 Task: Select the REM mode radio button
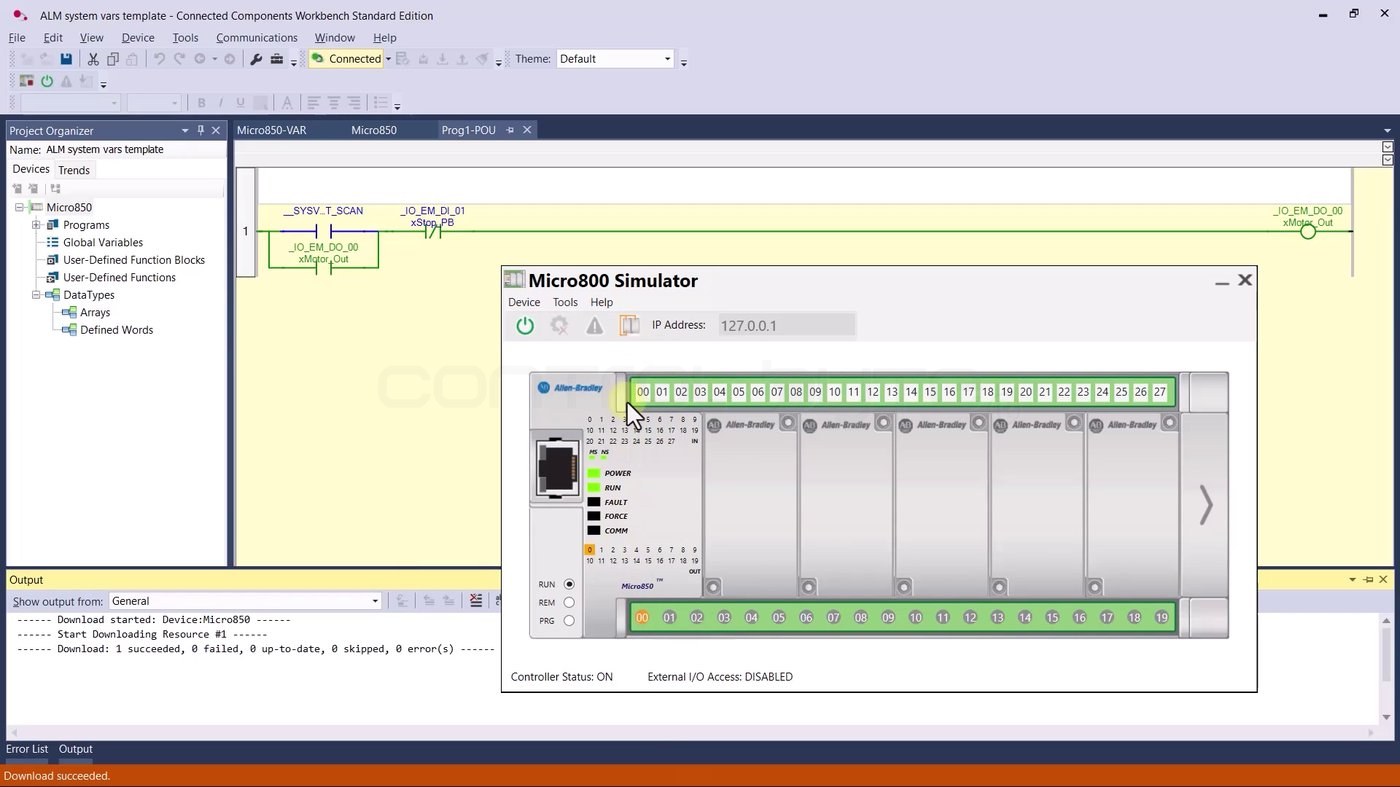coord(569,602)
